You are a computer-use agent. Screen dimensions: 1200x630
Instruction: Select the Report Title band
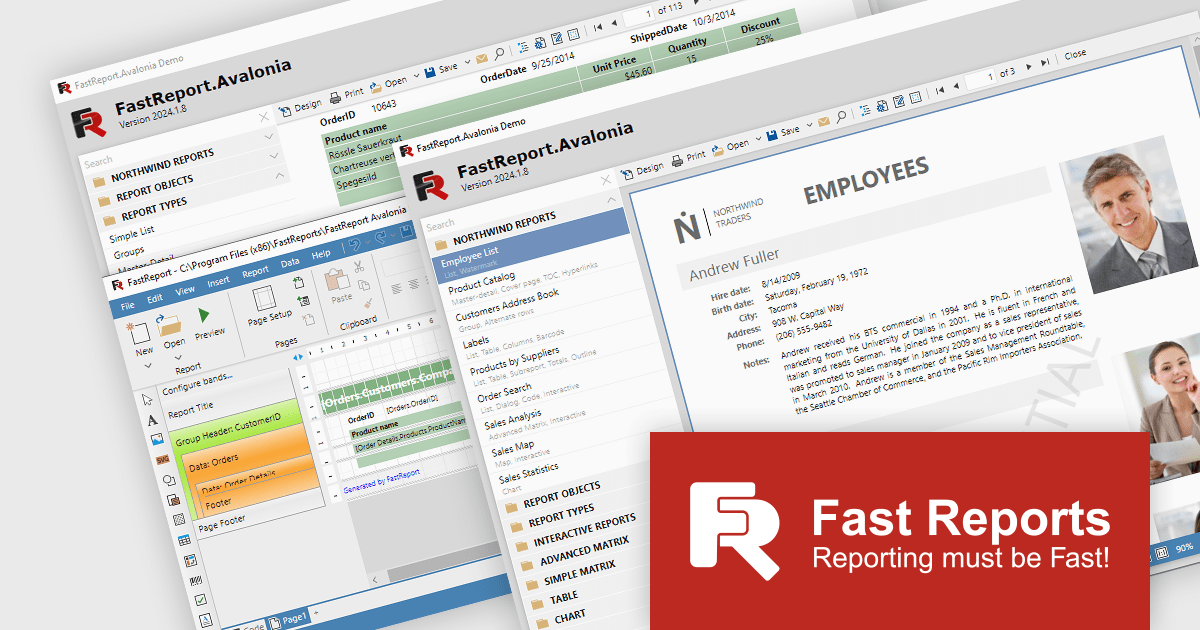[x=191, y=407]
